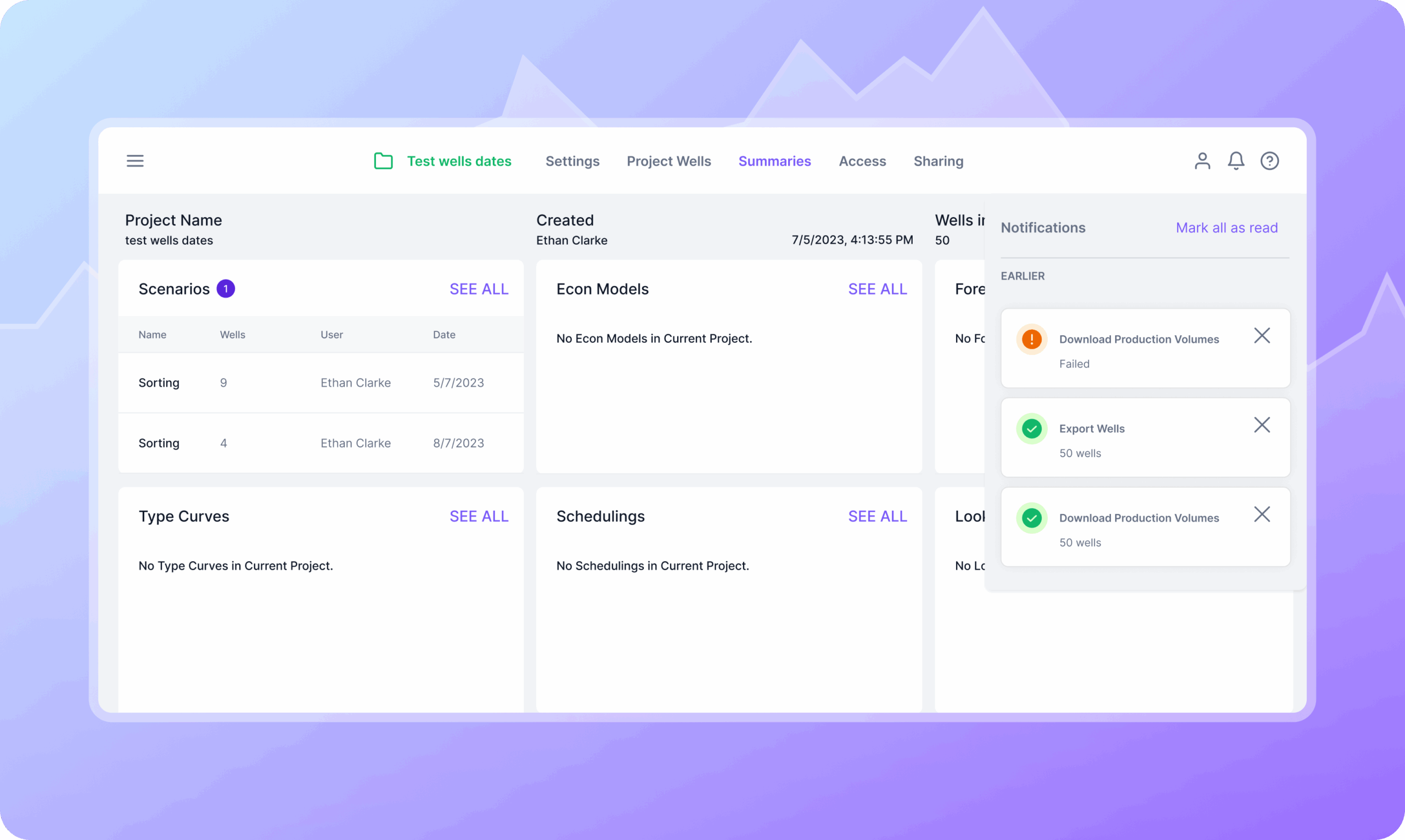Click the project name value 'test wells dates'
1405x840 pixels.
point(168,240)
